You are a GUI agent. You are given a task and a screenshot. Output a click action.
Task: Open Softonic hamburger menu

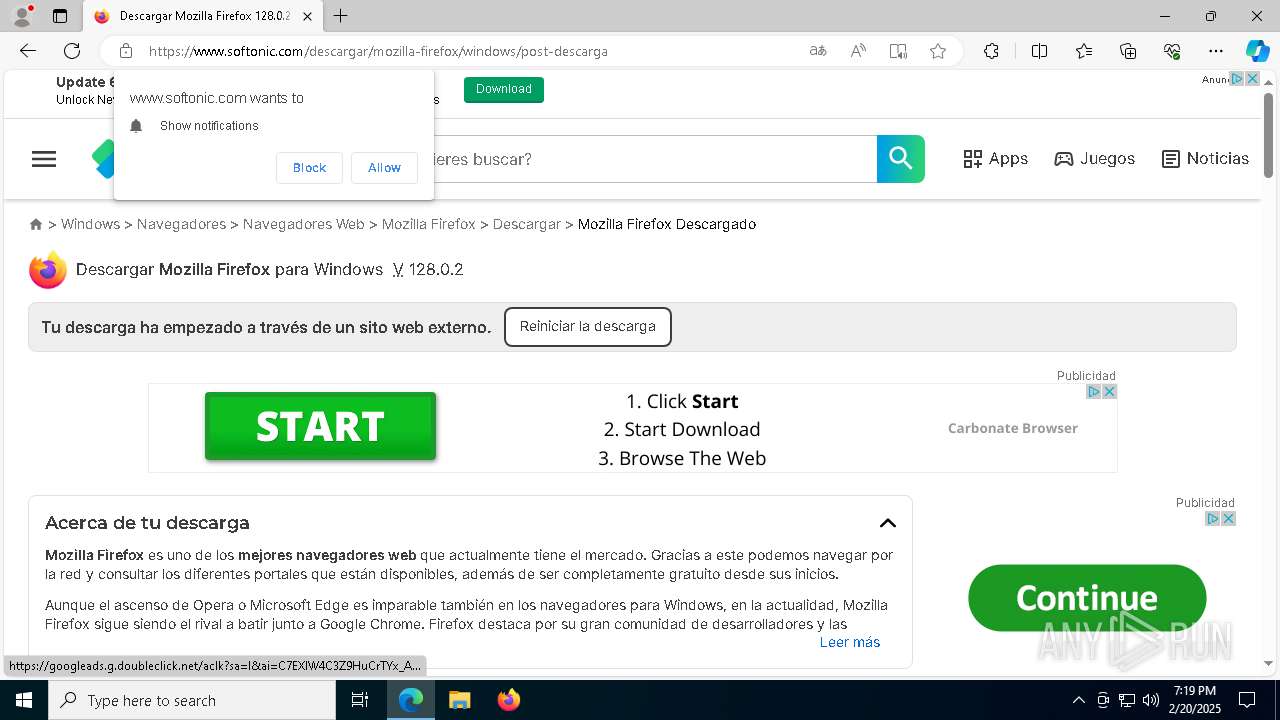point(44,159)
